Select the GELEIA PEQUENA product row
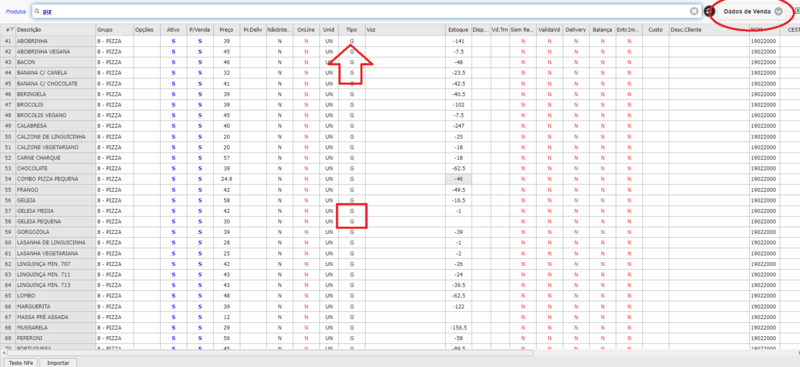Viewport: 800px width, 367px height. (55, 222)
